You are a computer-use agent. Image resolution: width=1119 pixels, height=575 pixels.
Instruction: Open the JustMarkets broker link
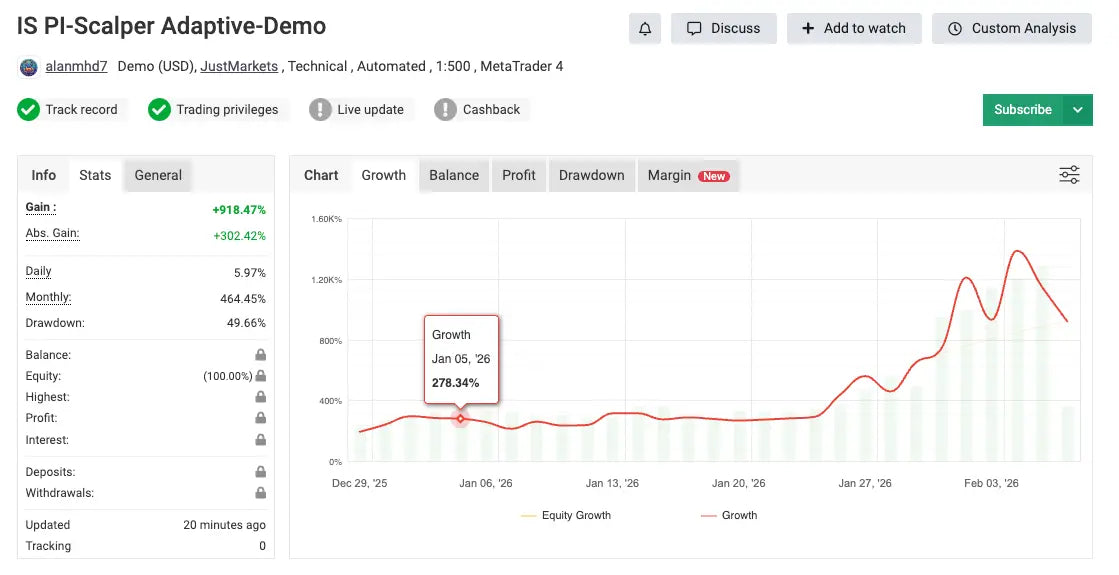pos(240,67)
